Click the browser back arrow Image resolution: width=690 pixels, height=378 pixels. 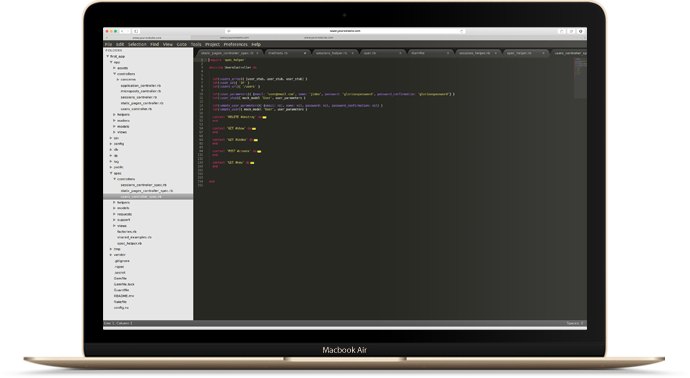tap(122, 31)
